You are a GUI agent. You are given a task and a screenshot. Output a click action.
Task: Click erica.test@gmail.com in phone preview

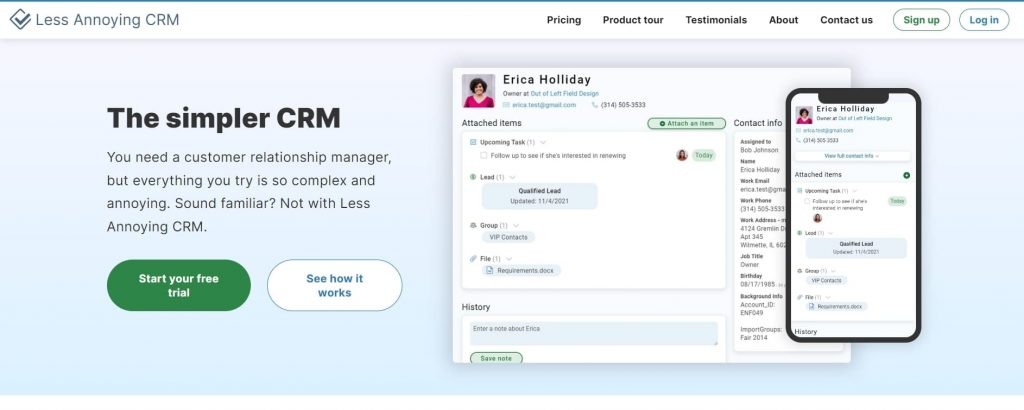[829, 131]
